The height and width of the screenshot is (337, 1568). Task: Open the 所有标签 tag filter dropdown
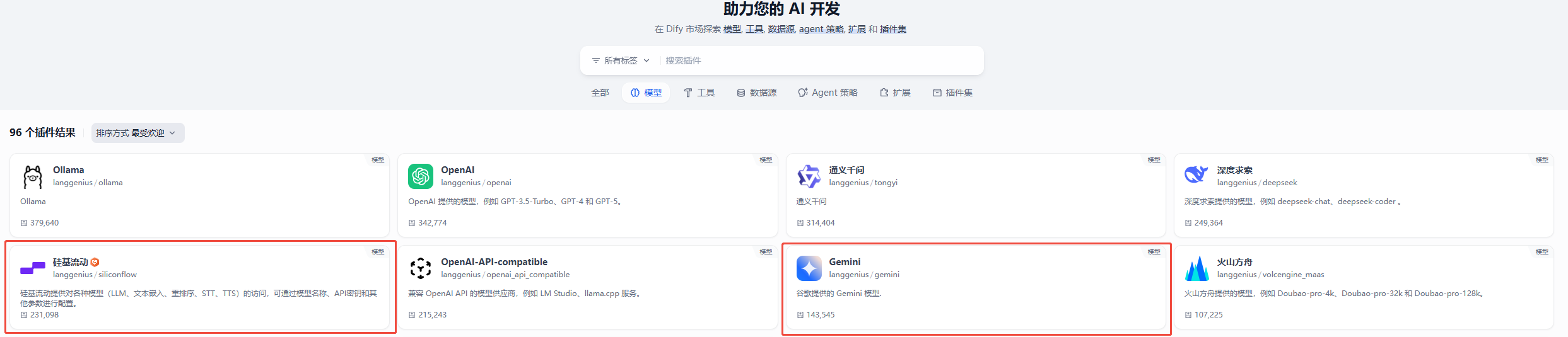621,60
